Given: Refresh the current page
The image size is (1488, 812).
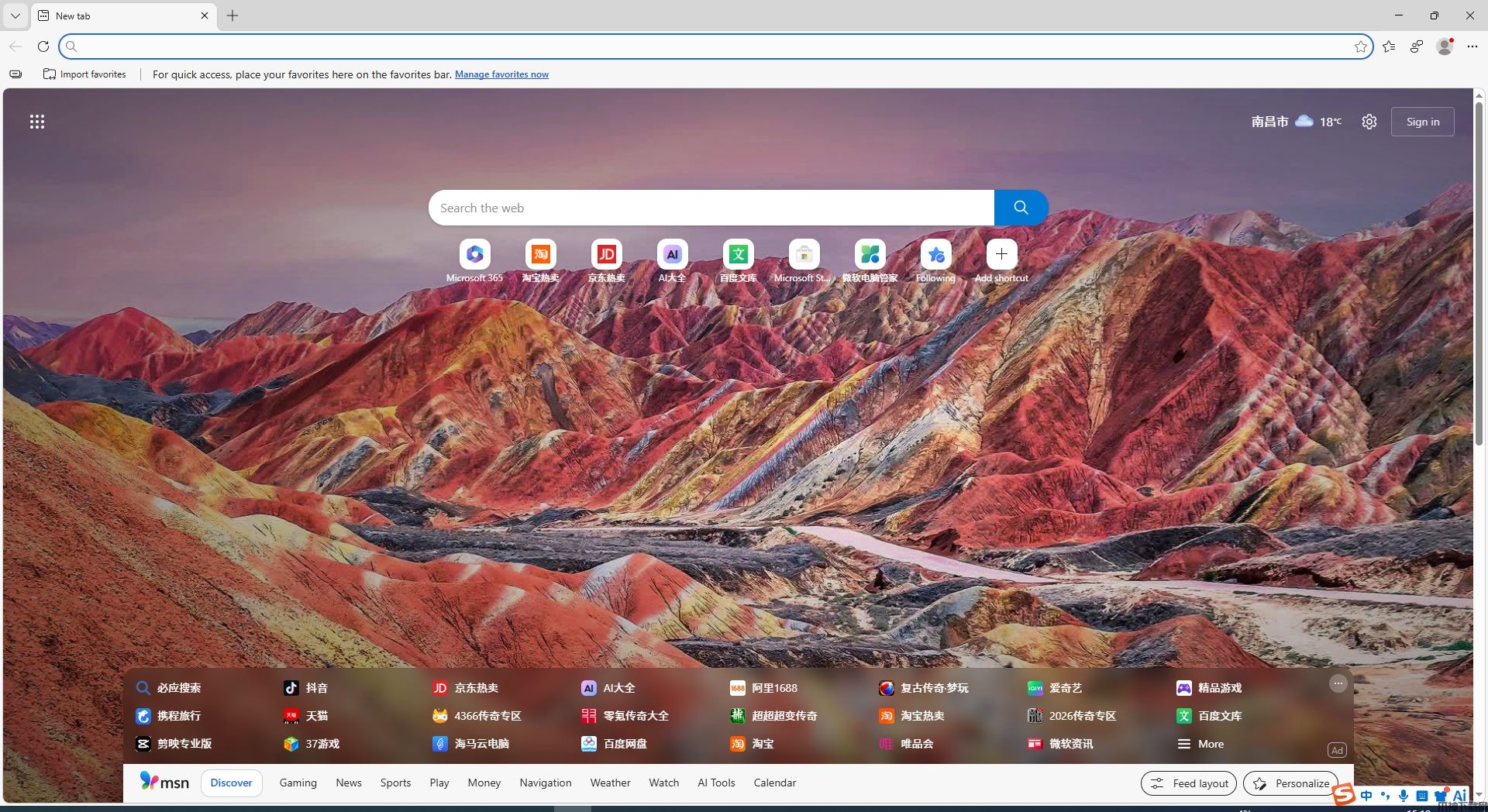Looking at the screenshot, I should click(43, 46).
